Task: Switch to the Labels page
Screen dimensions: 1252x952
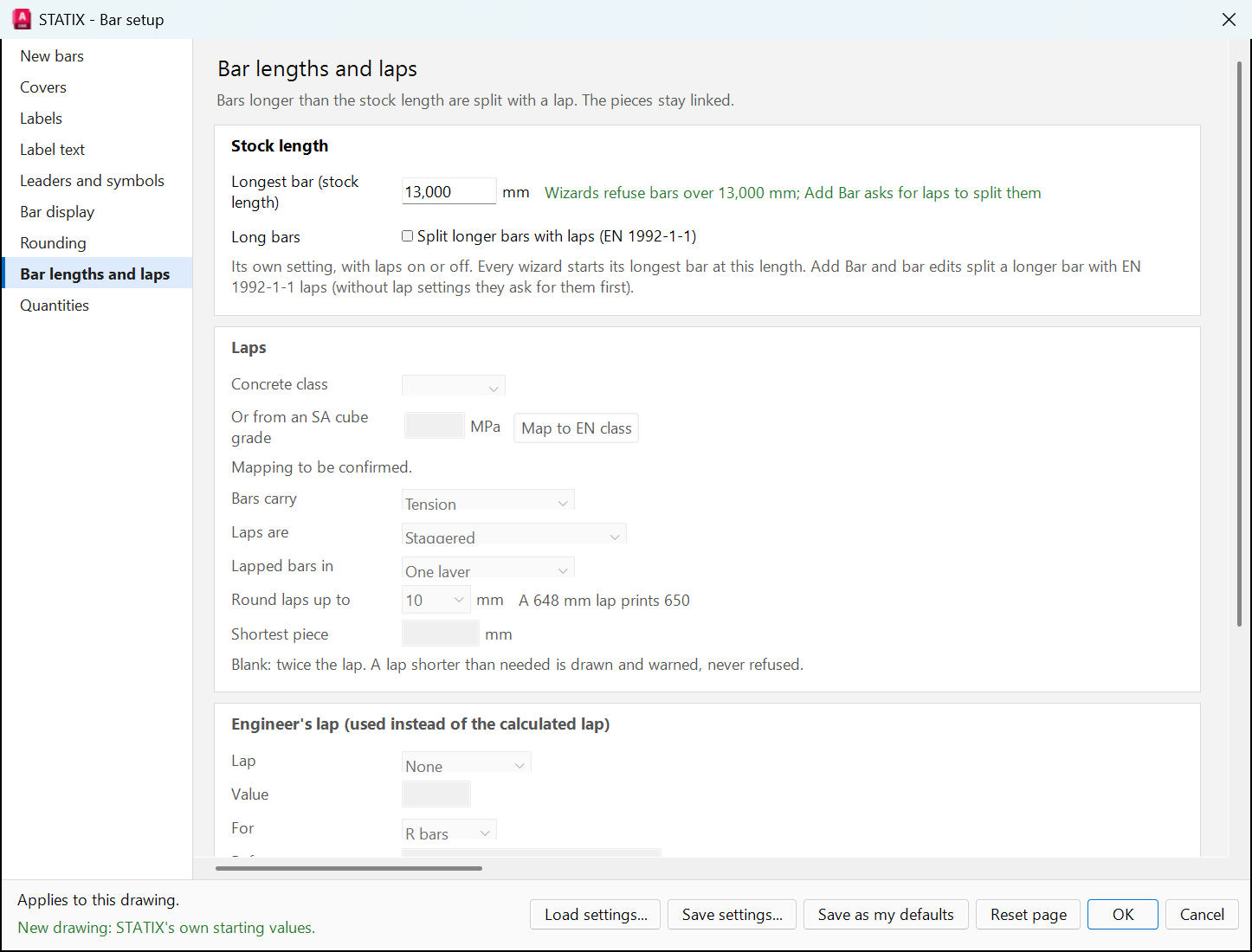Action: click(x=97, y=119)
